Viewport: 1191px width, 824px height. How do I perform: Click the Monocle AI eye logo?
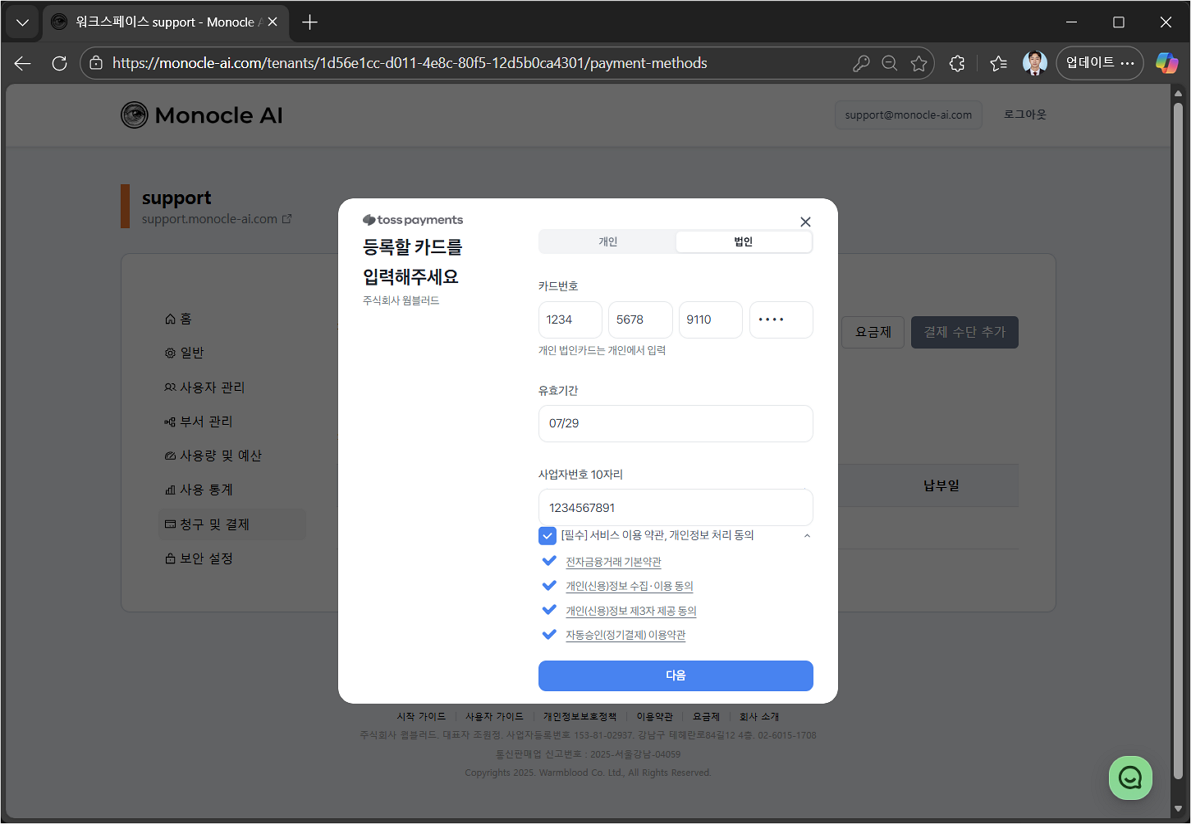[x=135, y=115]
